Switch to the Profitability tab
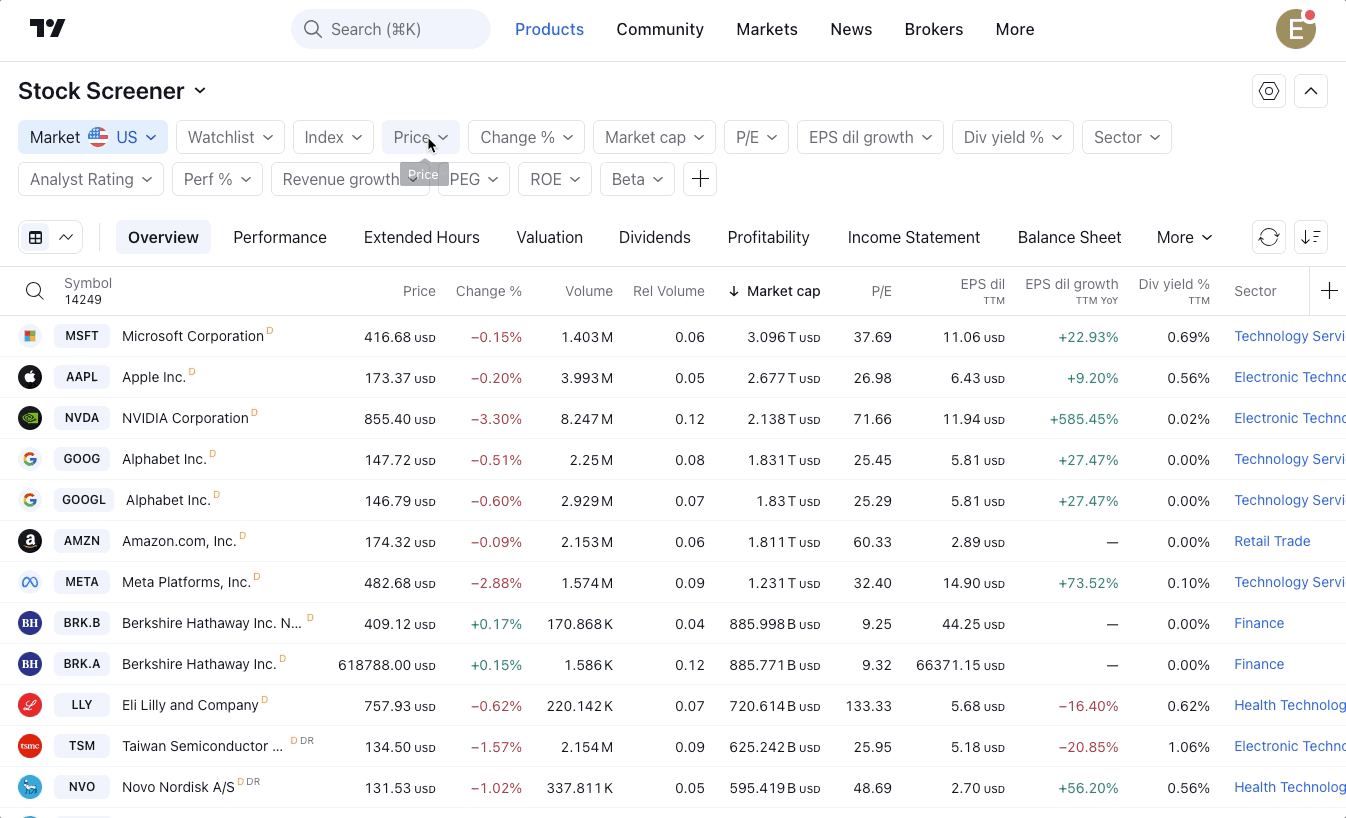The width and height of the screenshot is (1346, 818). click(x=769, y=237)
